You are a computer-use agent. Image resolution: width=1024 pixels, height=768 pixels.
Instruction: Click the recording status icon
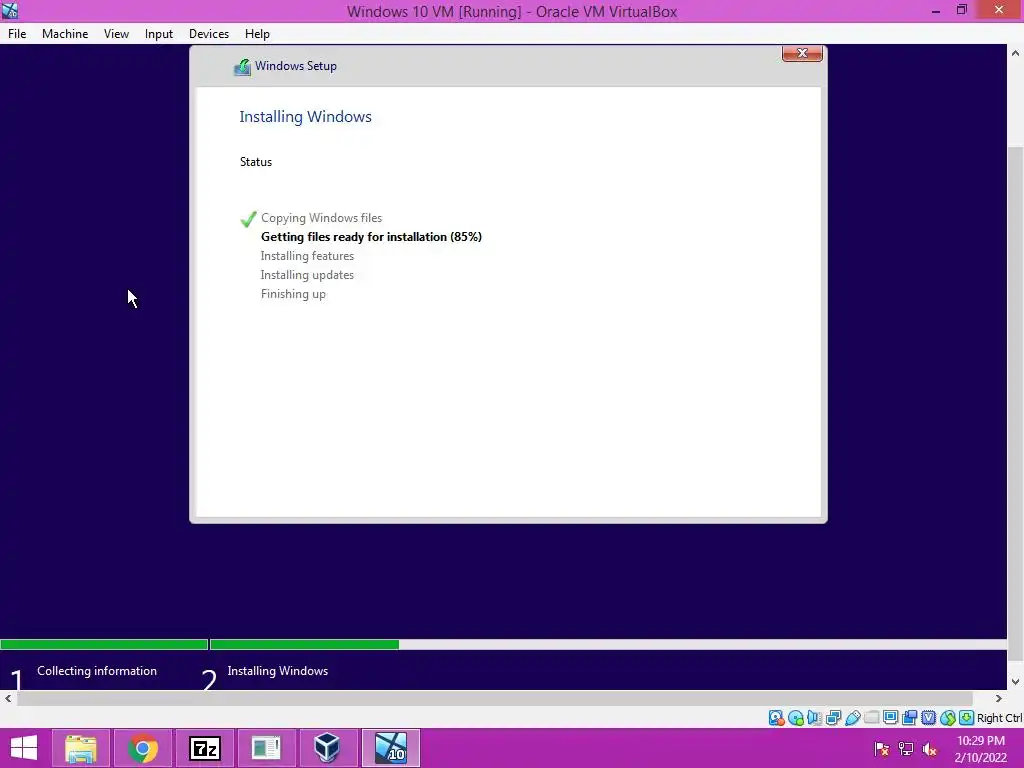click(x=909, y=718)
